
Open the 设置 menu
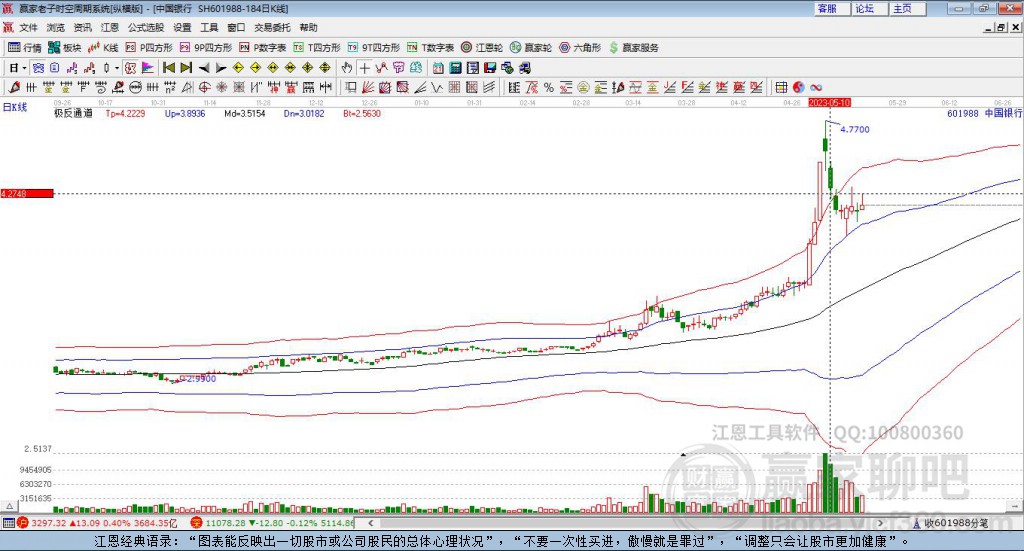[x=182, y=27]
